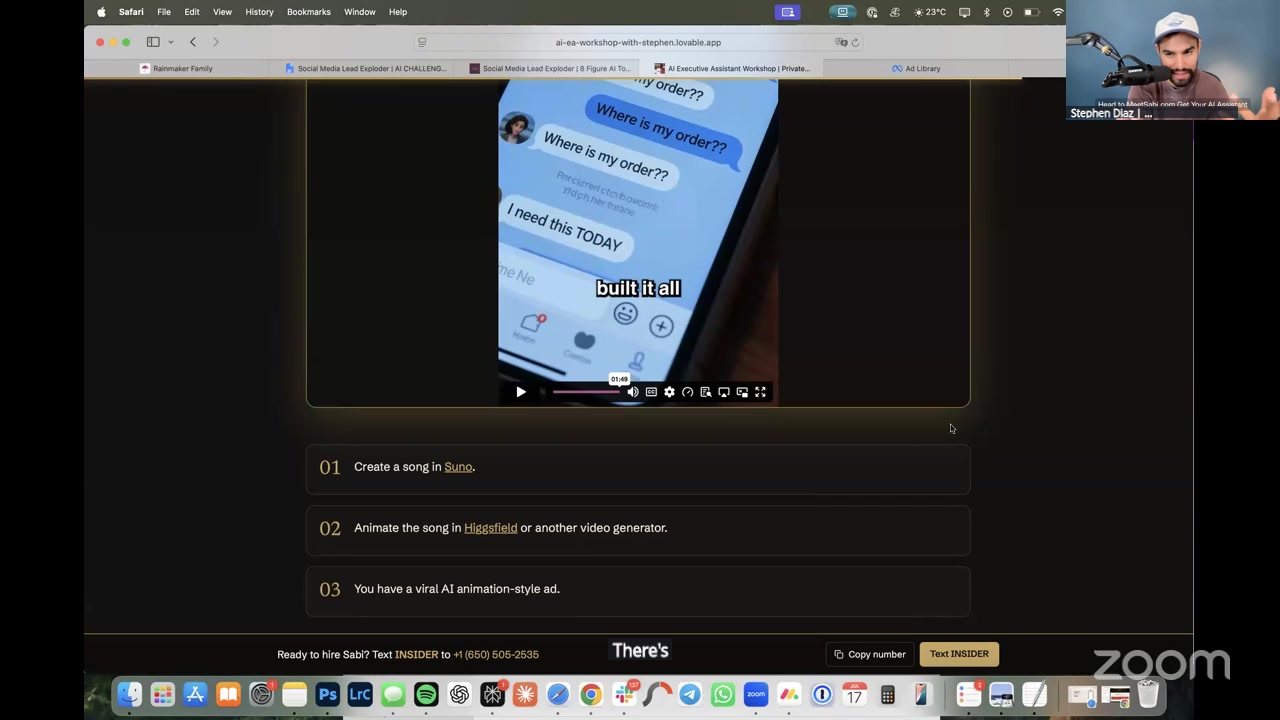The image size is (1280, 720).
Task: Enter fullscreen on the video player
Action: [x=760, y=392]
